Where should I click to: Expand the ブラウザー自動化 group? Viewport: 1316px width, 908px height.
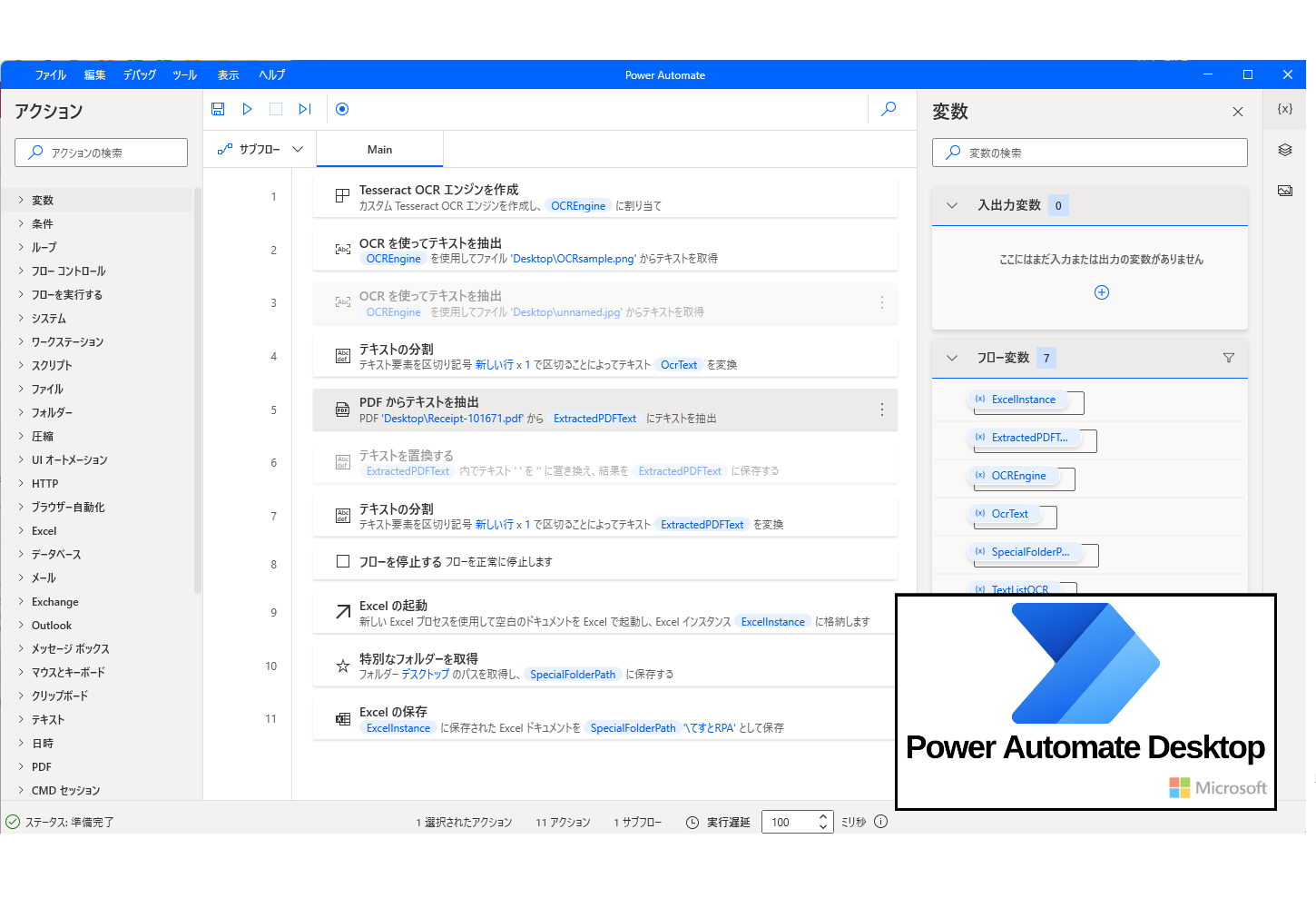[x=21, y=507]
